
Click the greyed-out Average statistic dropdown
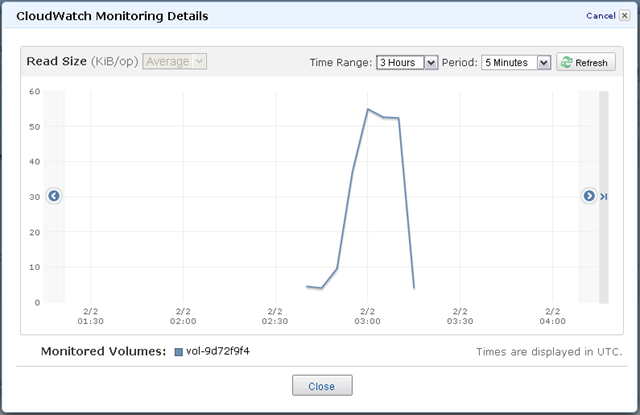pos(175,62)
